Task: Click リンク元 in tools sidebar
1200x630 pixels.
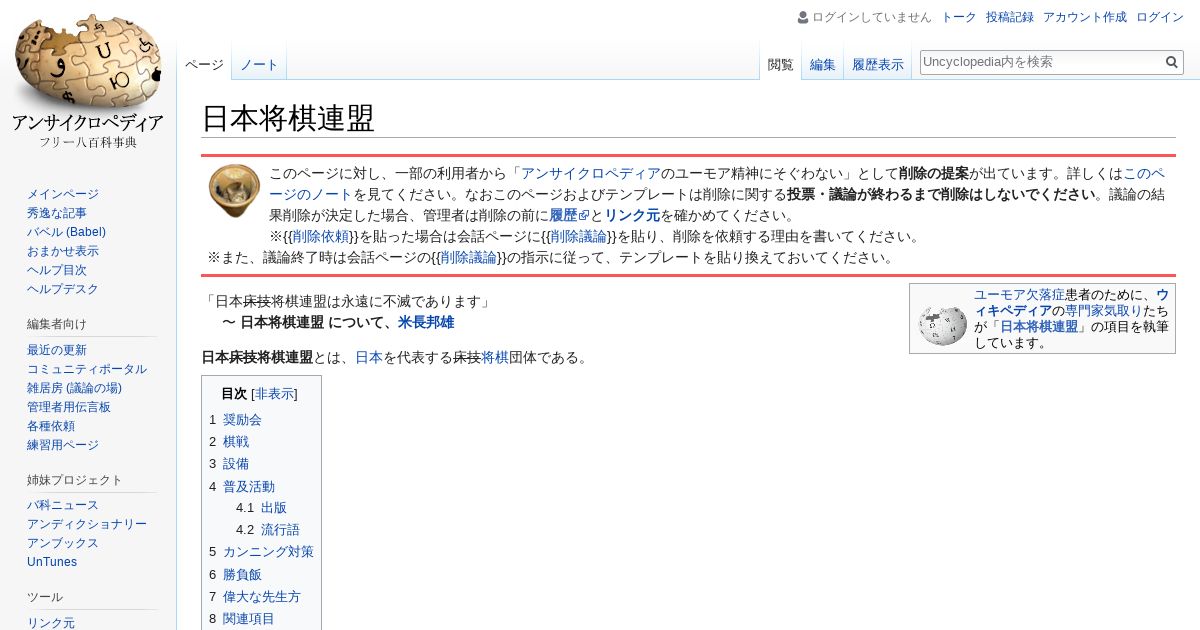Action: [51, 623]
